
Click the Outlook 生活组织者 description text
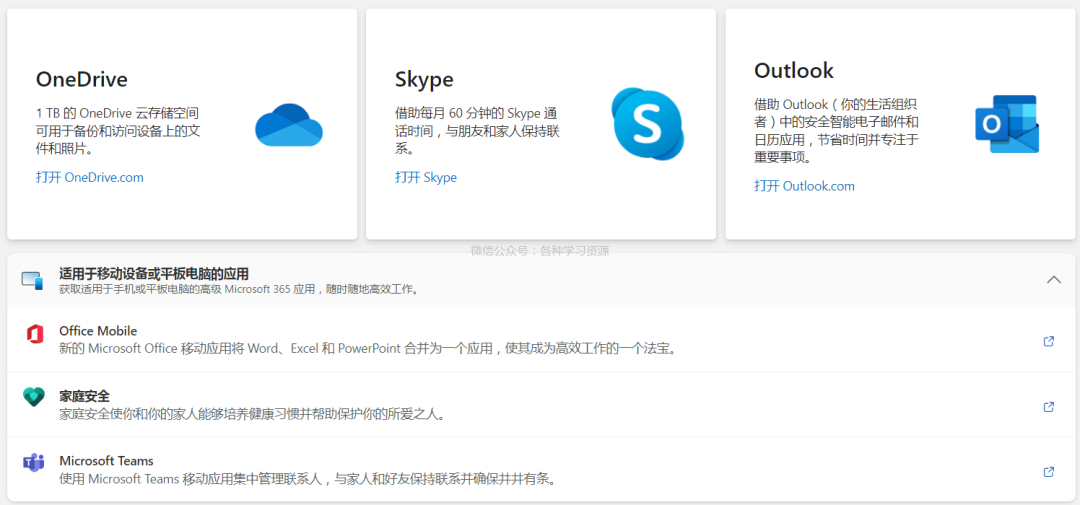837,130
